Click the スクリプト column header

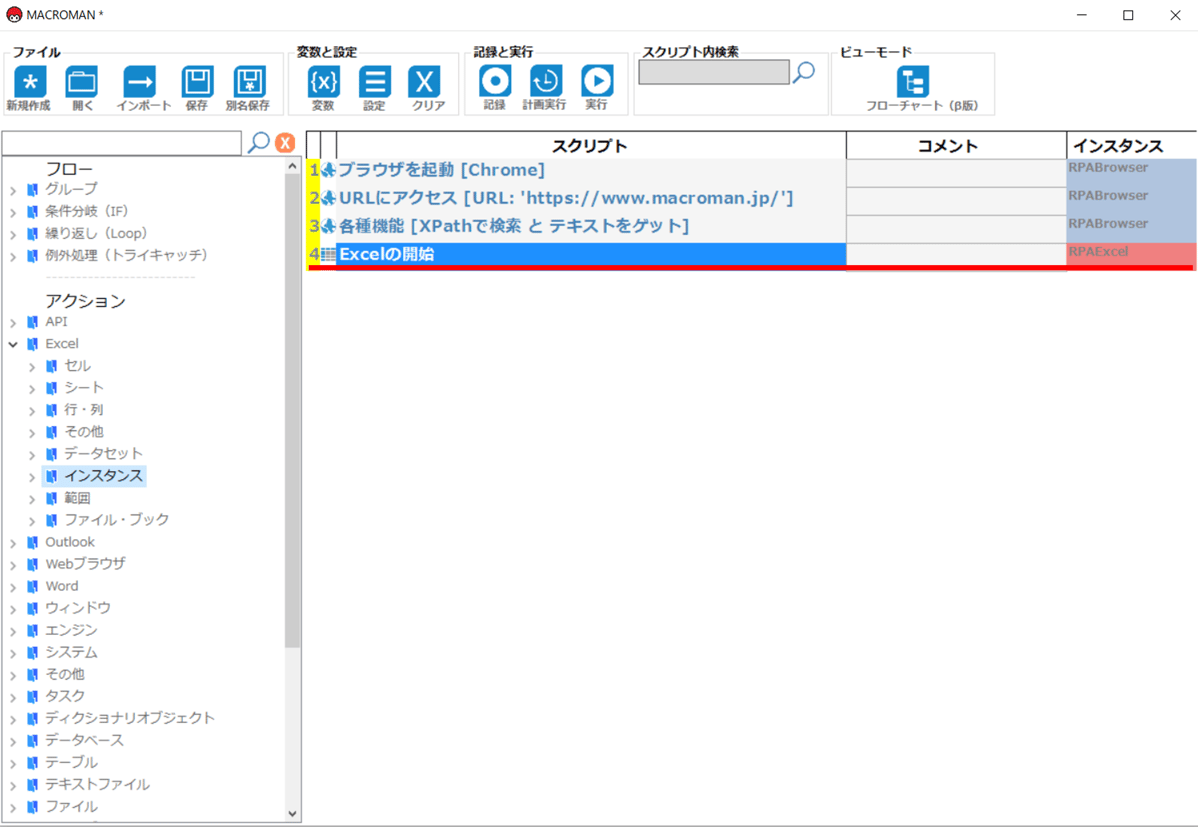[x=591, y=145]
